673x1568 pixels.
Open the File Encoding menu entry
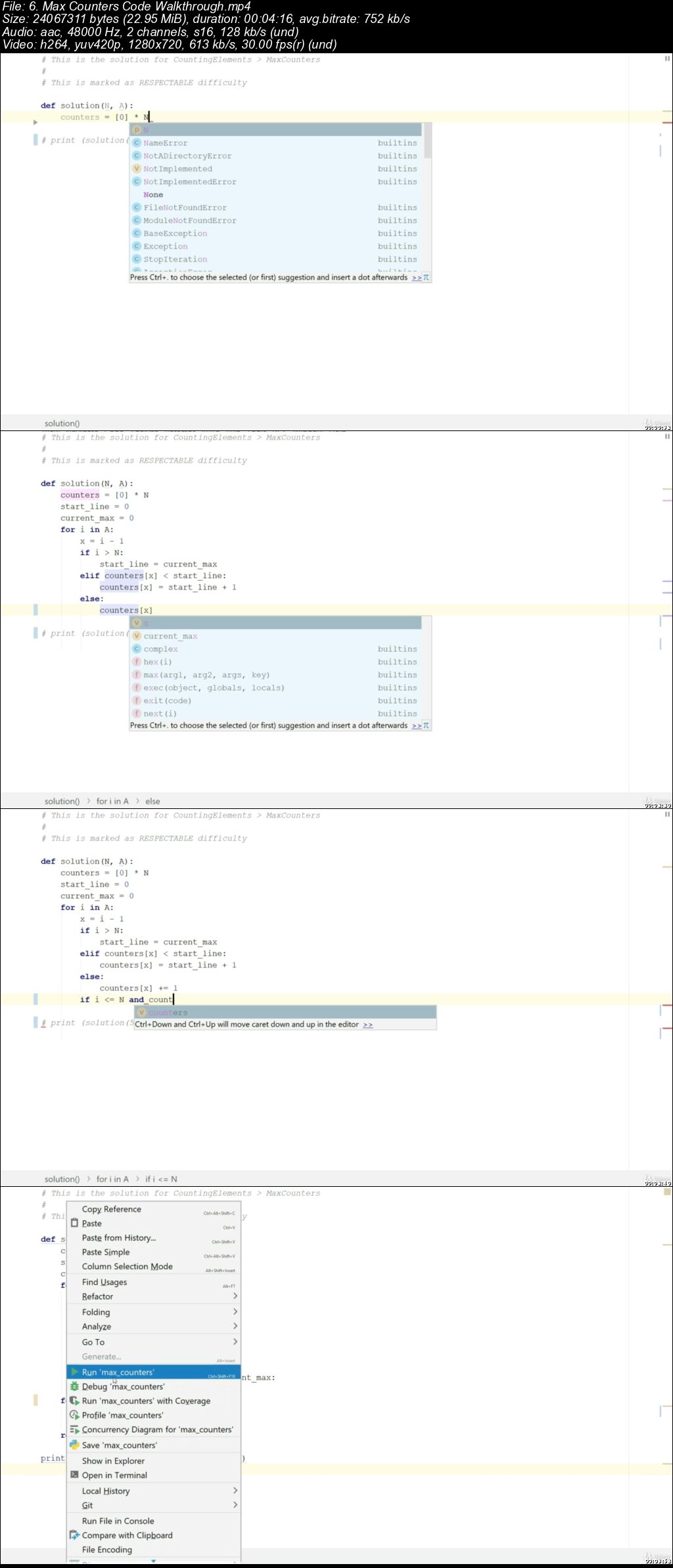pyautogui.click(x=154, y=1550)
